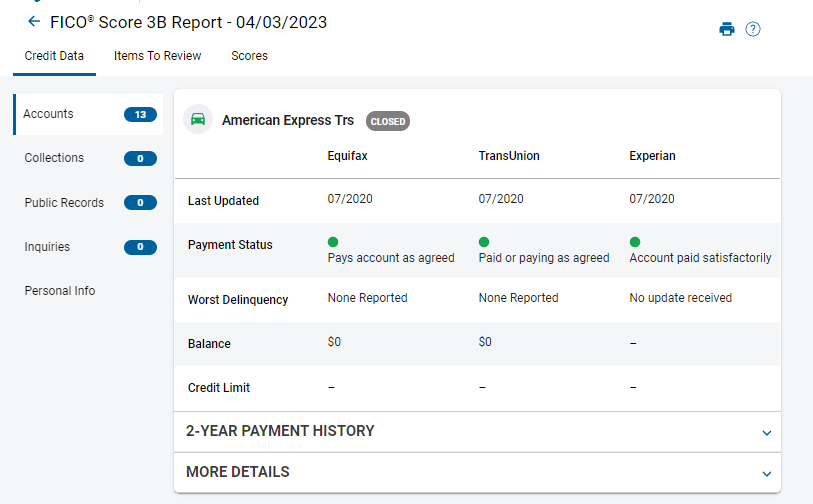Open help via question mark icon
Viewport: 813px width, 504px height.
coord(752,29)
